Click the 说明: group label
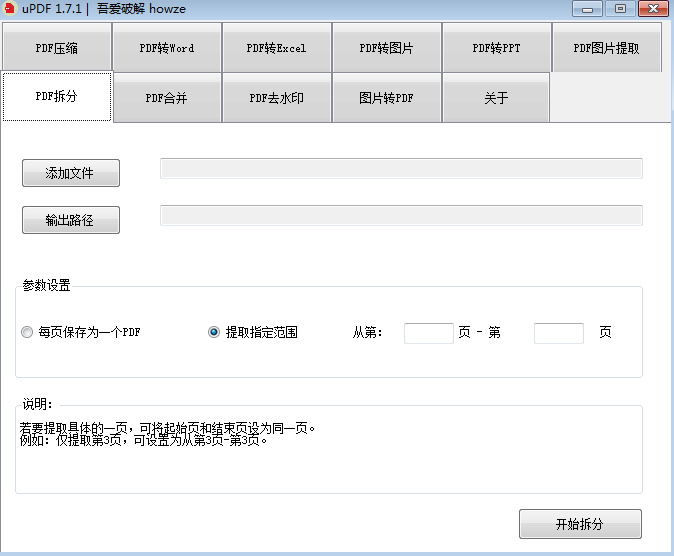 [x=37, y=404]
